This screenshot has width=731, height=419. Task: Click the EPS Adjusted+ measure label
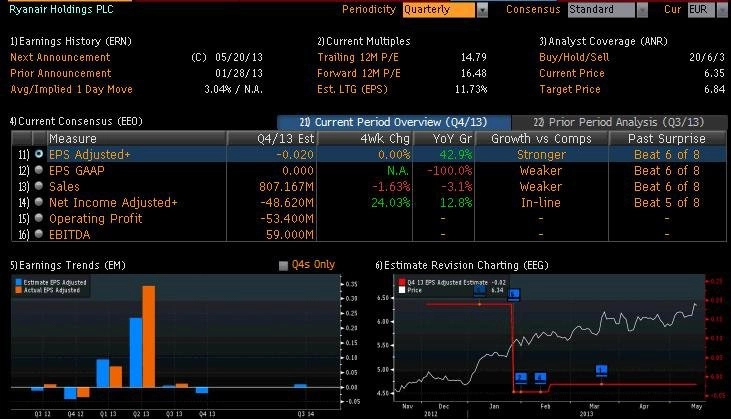tap(90, 154)
